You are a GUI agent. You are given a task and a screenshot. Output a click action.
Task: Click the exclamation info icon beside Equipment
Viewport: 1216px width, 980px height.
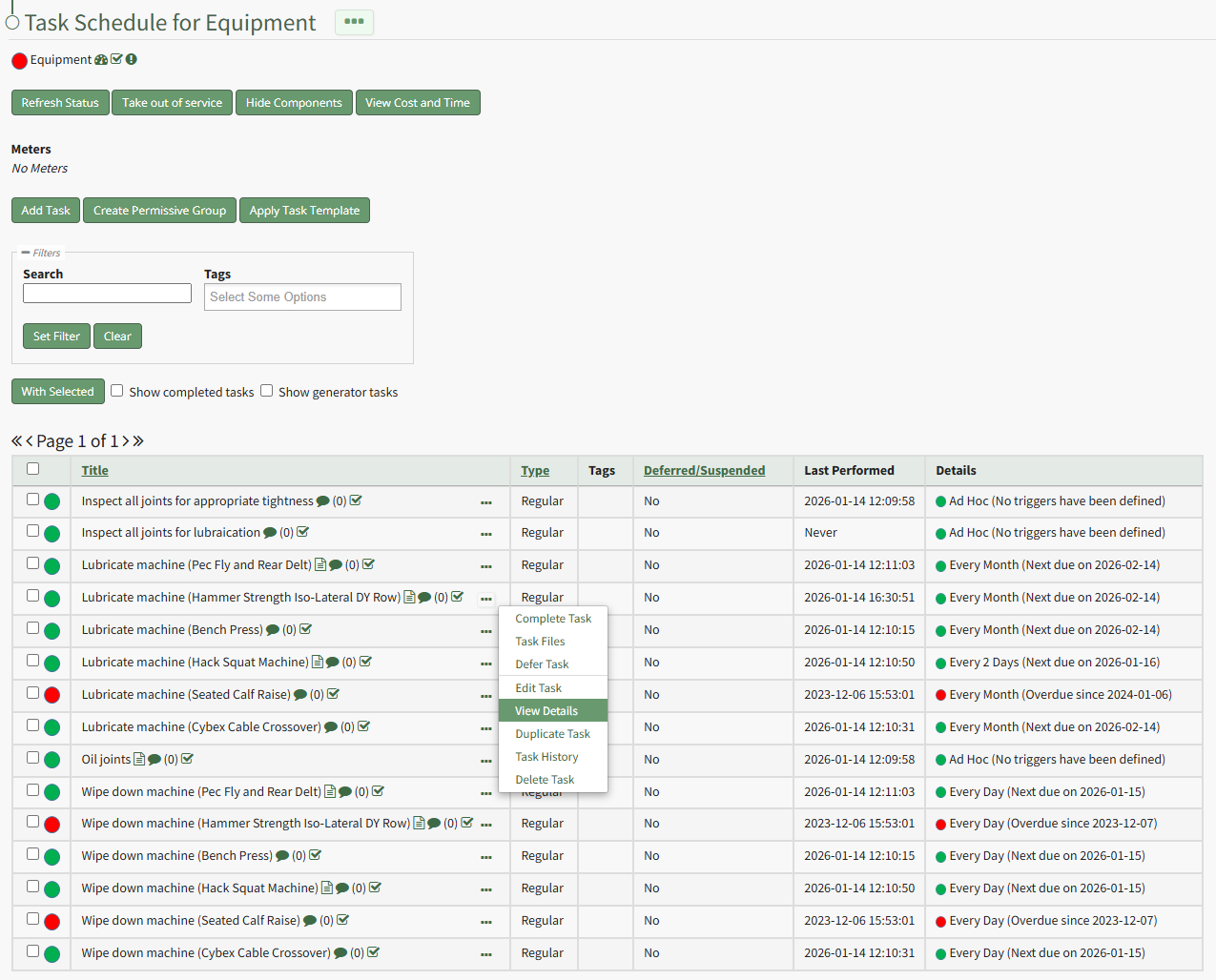(x=132, y=59)
